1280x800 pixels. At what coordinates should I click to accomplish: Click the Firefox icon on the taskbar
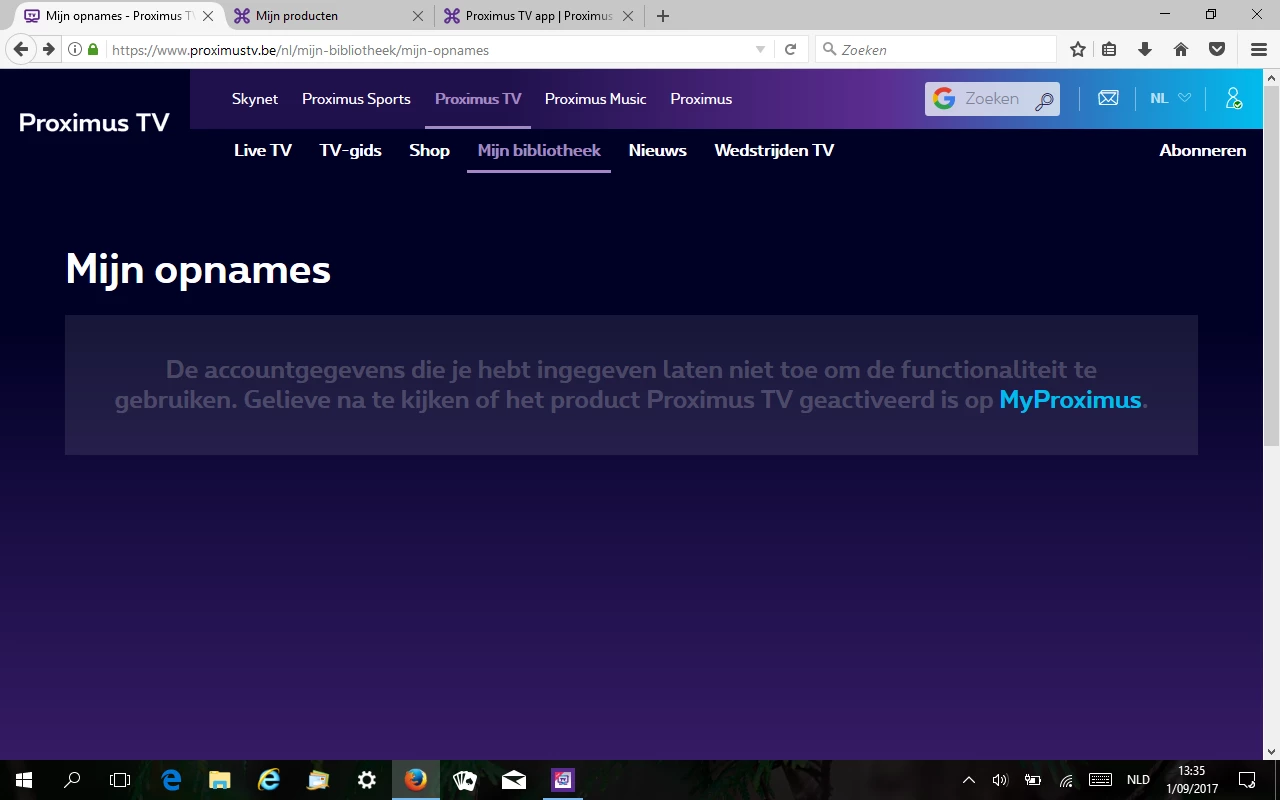point(416,780)
